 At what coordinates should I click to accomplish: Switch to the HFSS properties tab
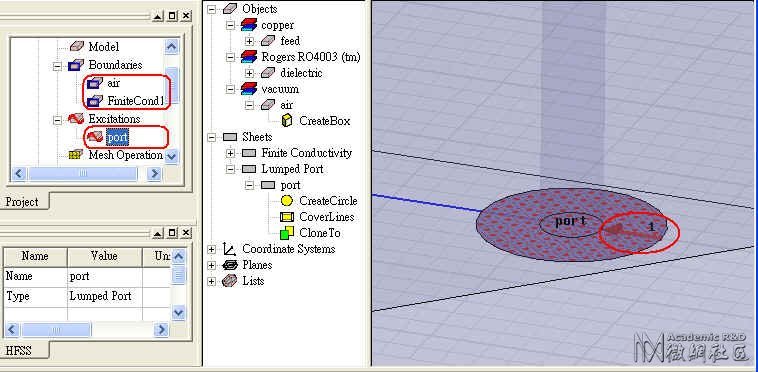click(x=19, y=350)
